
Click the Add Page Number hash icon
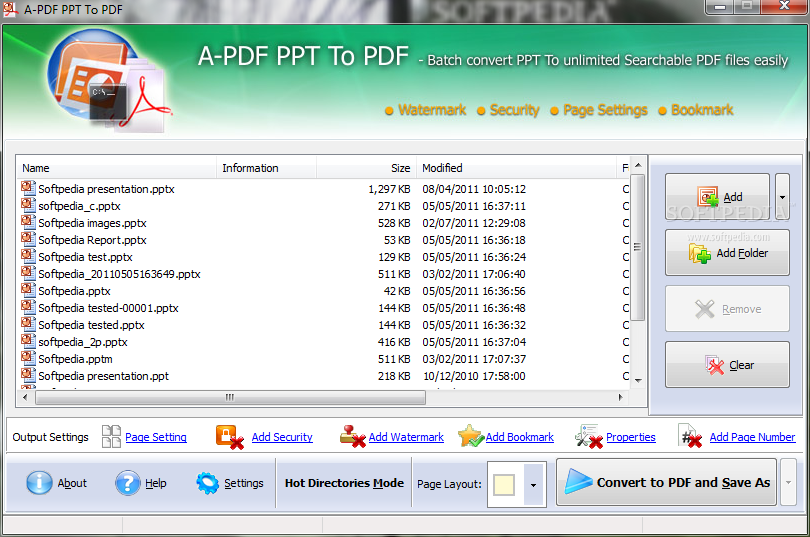(691, 436)
